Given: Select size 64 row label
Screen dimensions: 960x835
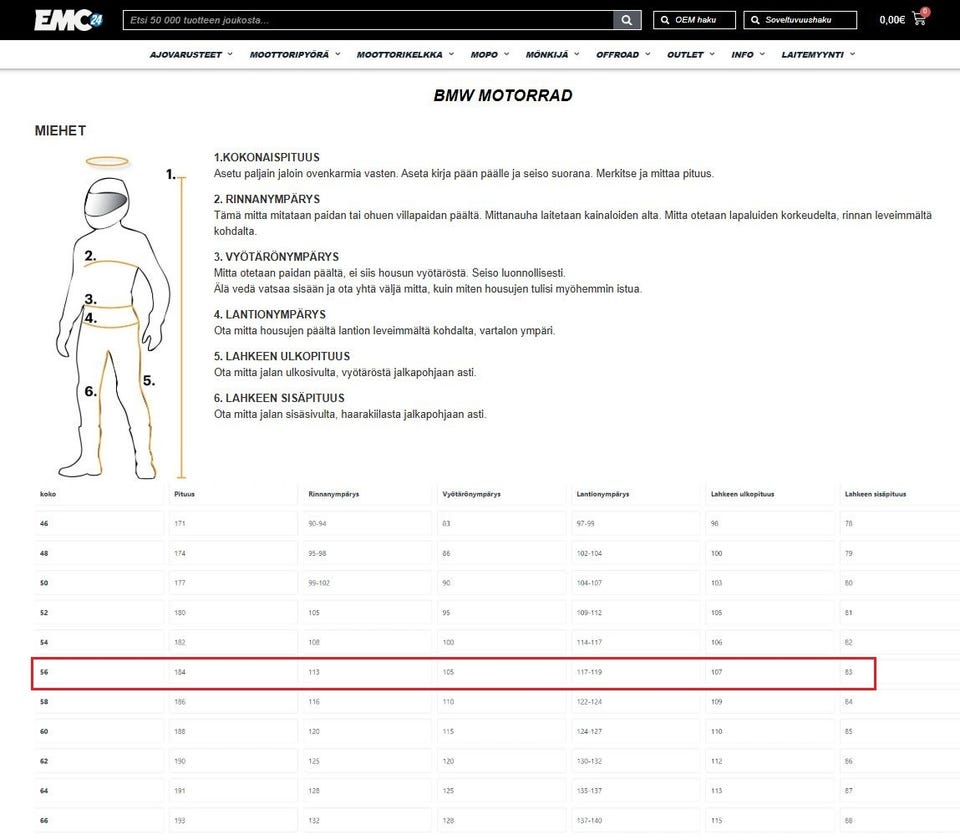Looking at the screenshot, I should coord(44,791).
